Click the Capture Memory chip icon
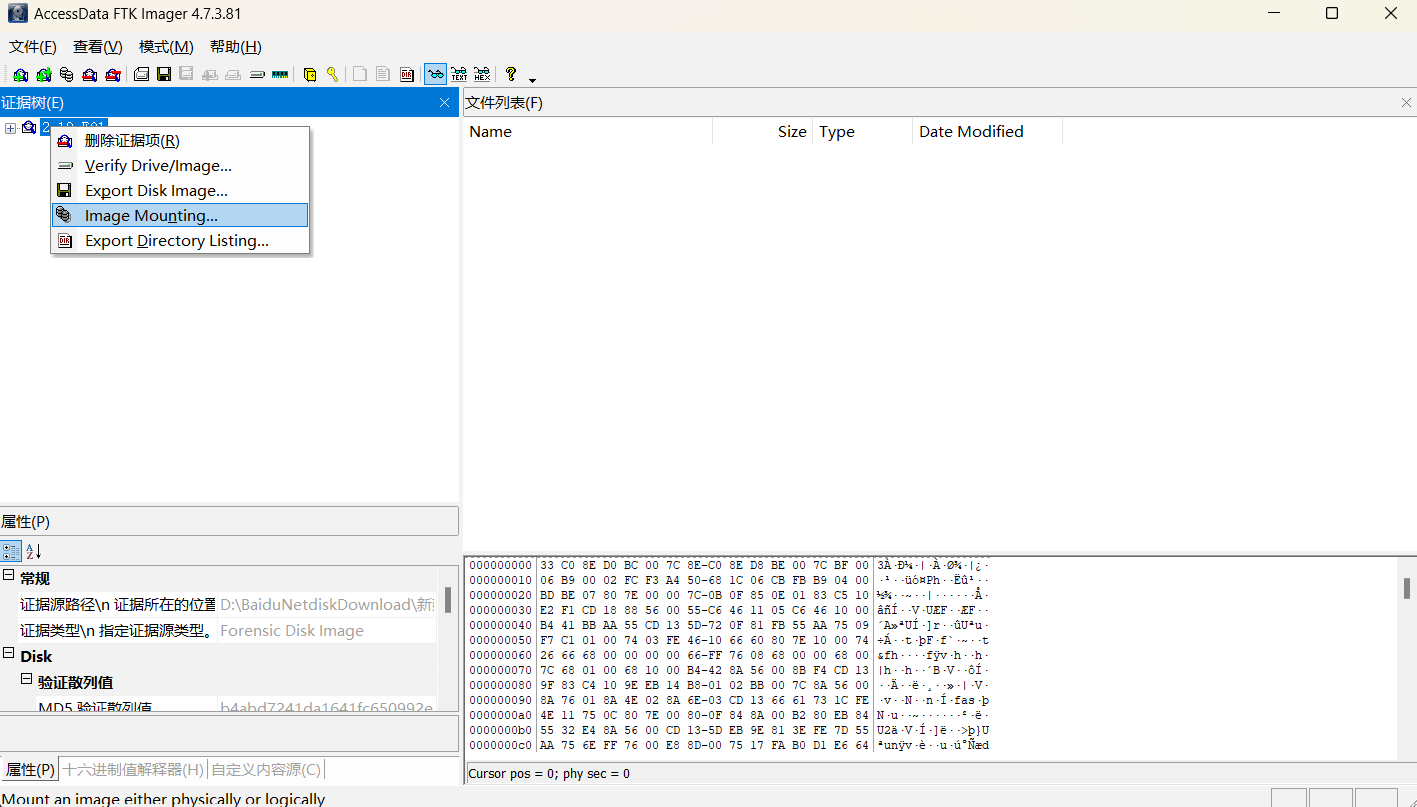The height and width of the screenshot is (807, 1417). [x=280, y=74]
